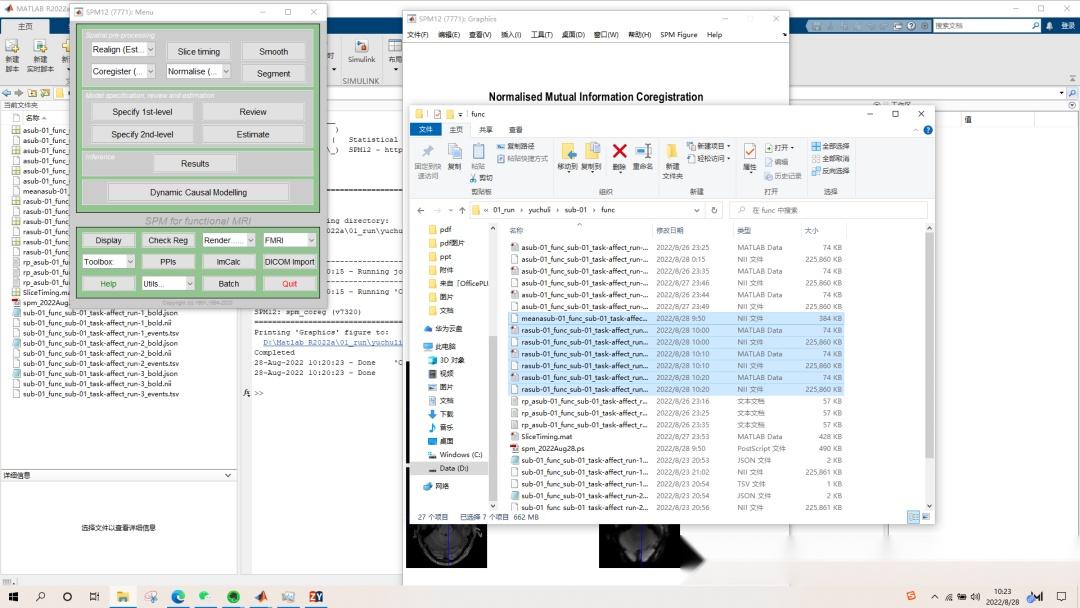Click the New folder icon in Explorer

click(672, 151)
